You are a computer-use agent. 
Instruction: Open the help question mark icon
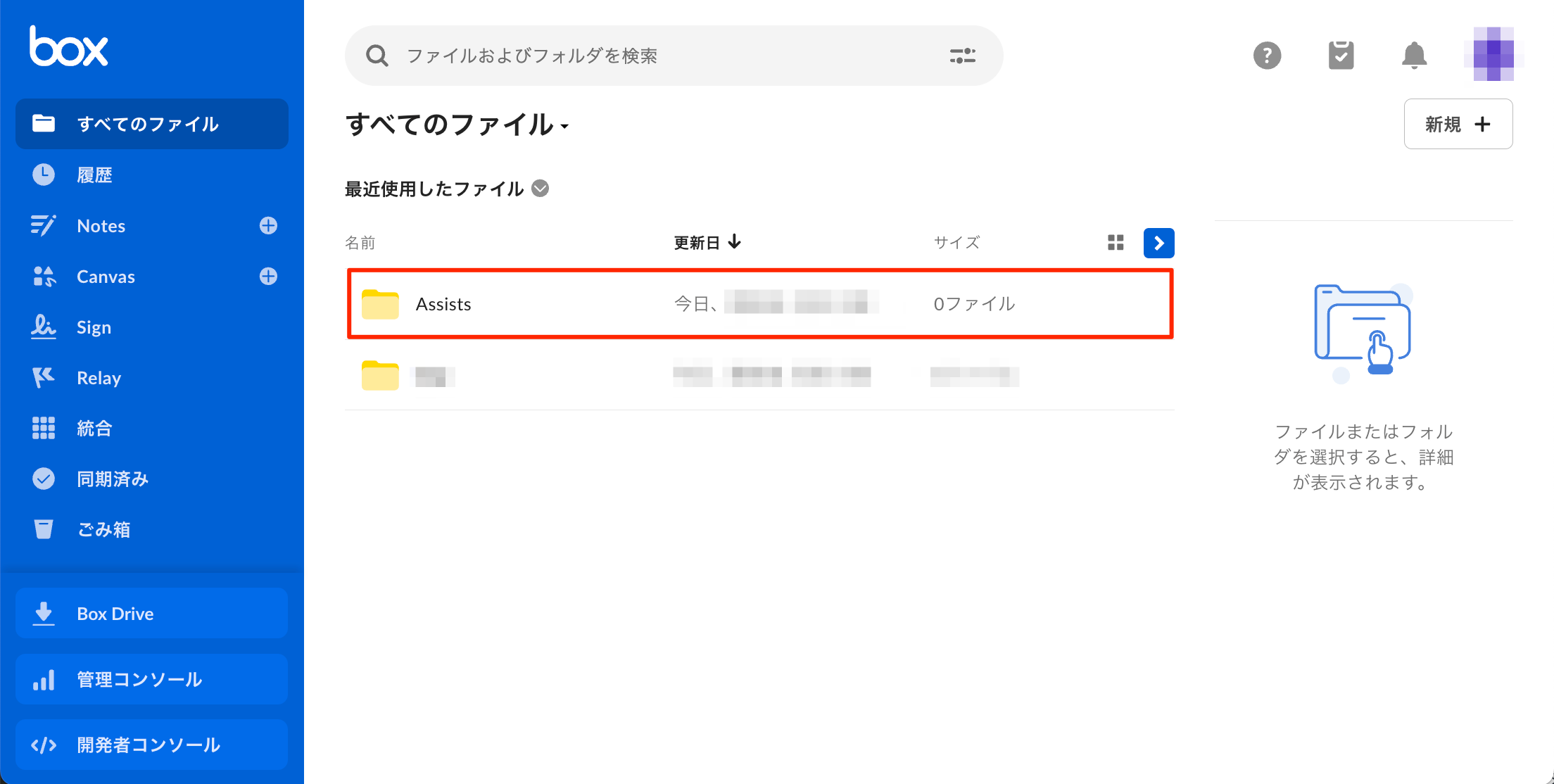point(1267,56)
